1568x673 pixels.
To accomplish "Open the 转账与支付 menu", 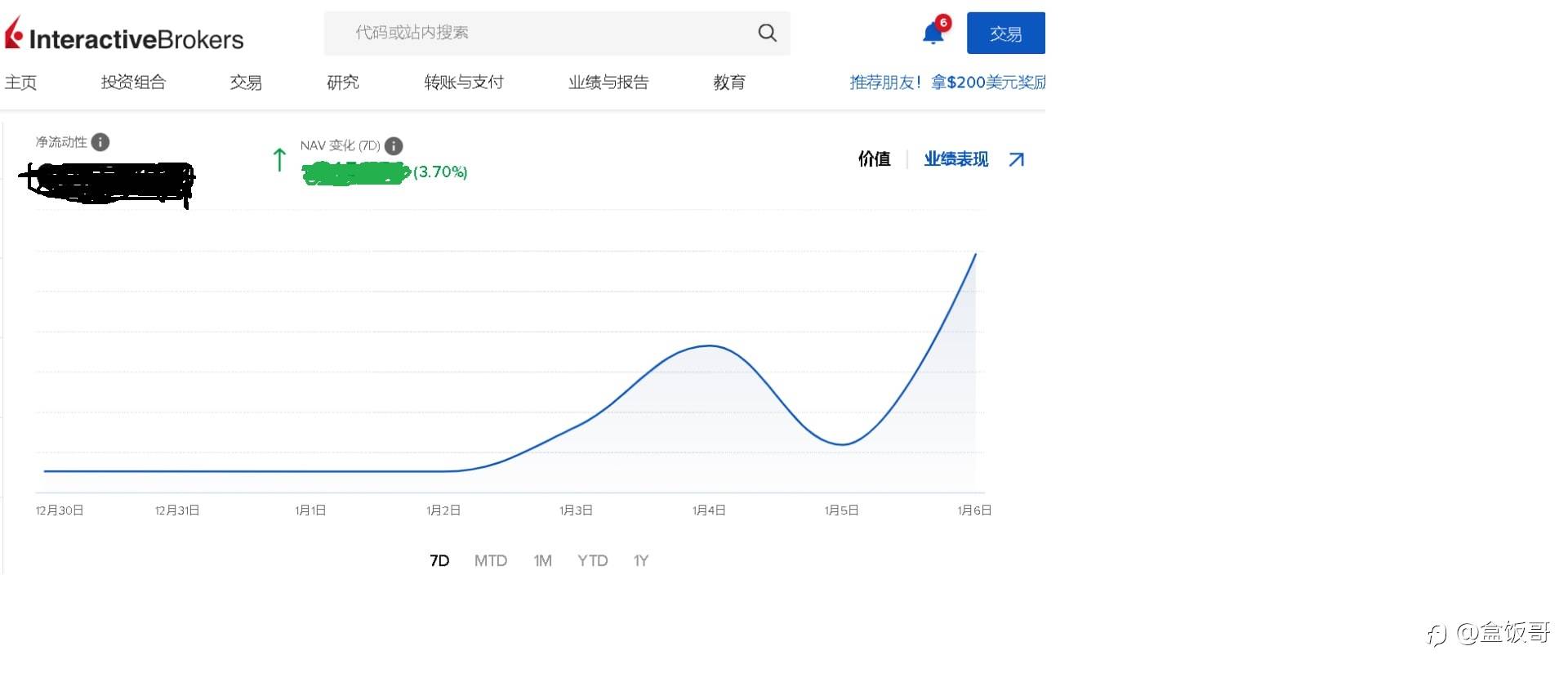I will click(x=464, y=82).
